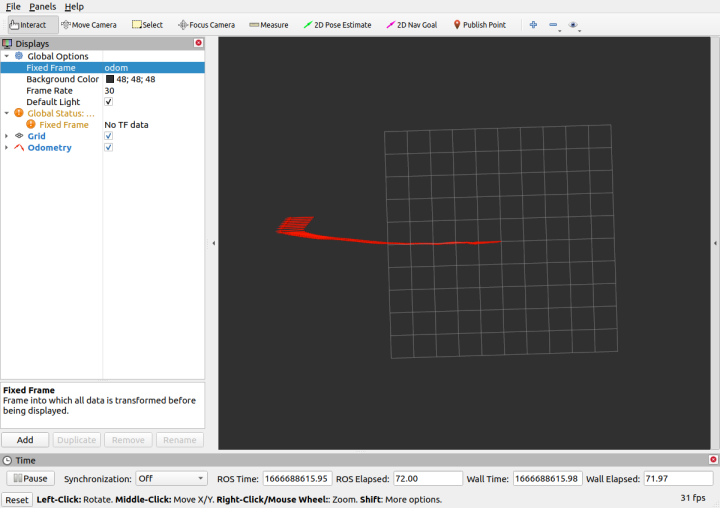Pick the Measure tool

click(x=269, y=25)
